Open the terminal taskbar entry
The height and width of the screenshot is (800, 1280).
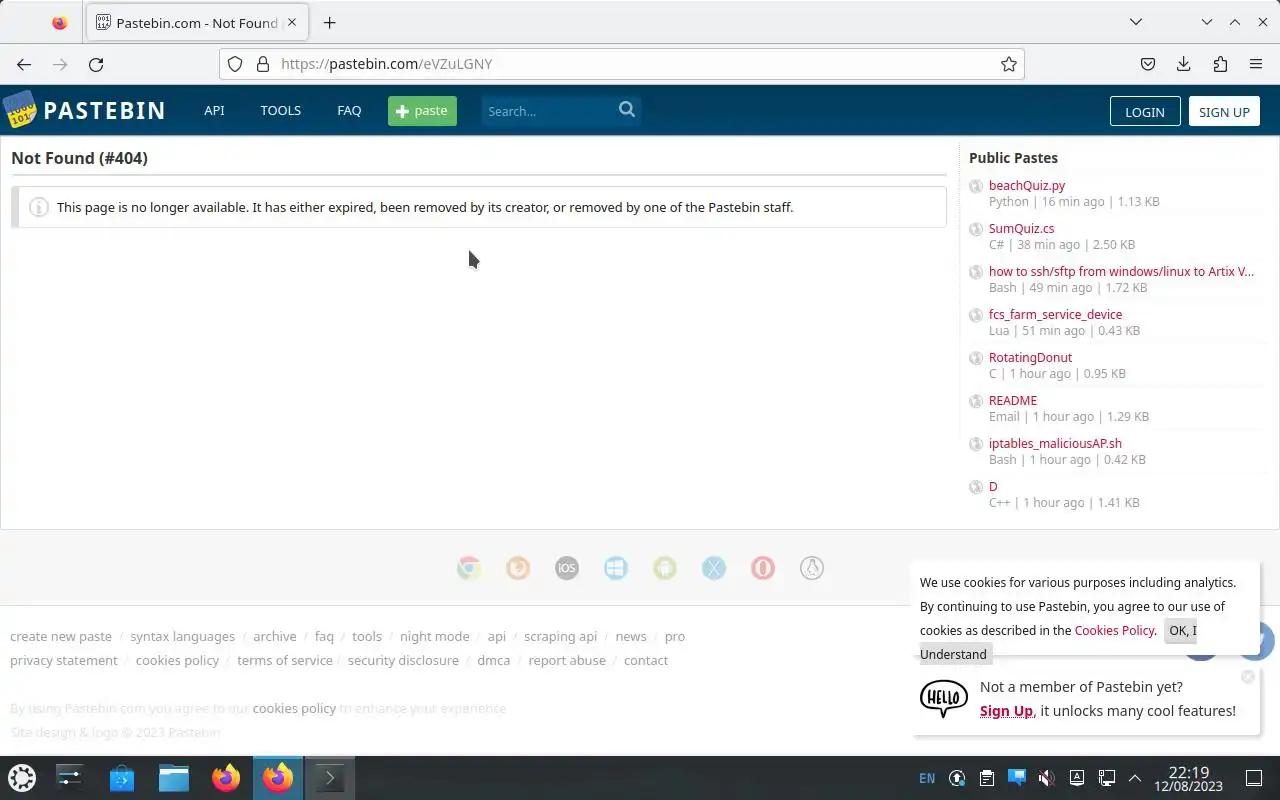point(330,777)
